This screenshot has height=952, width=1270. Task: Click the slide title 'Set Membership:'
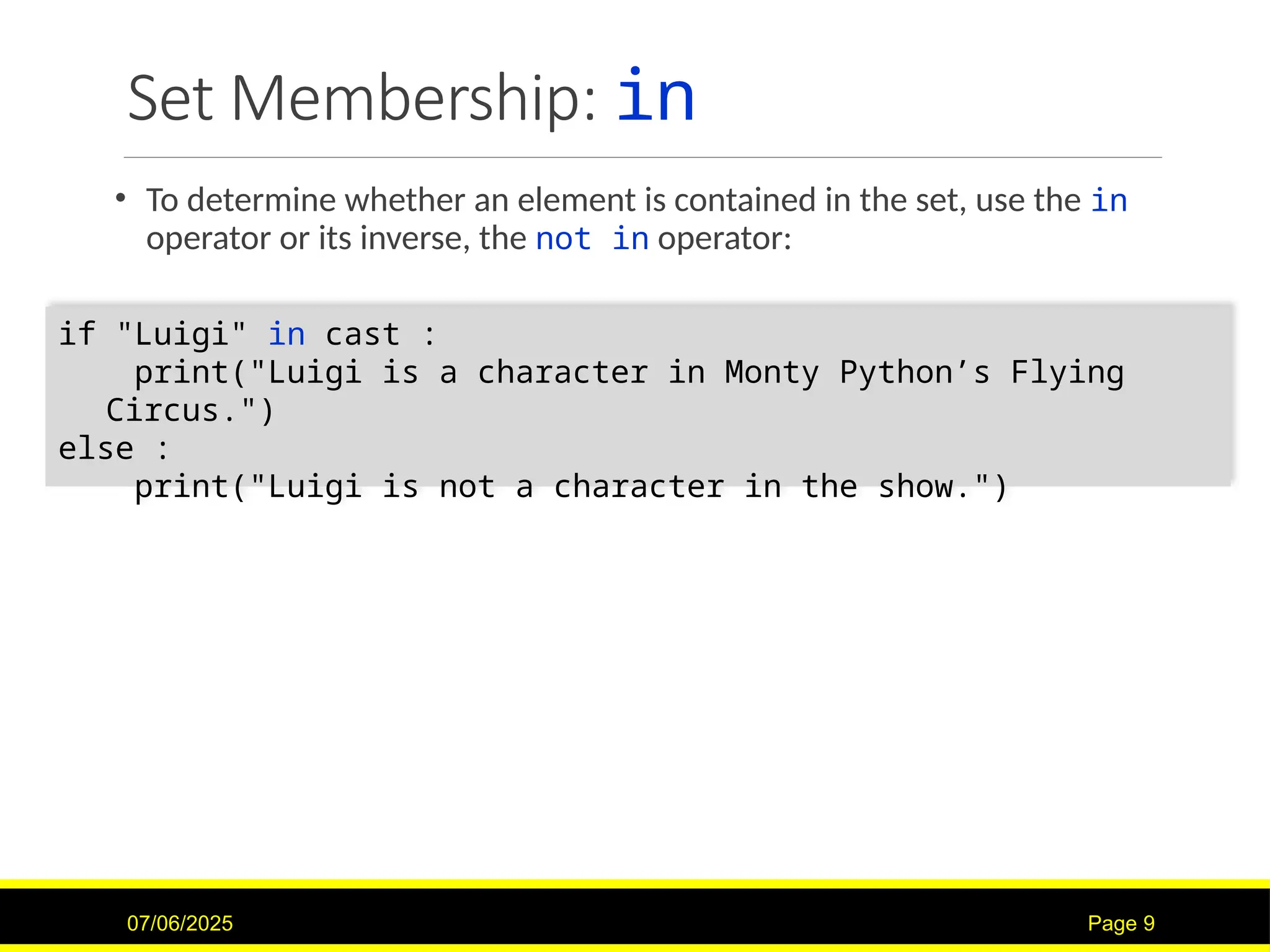[362, 99]
